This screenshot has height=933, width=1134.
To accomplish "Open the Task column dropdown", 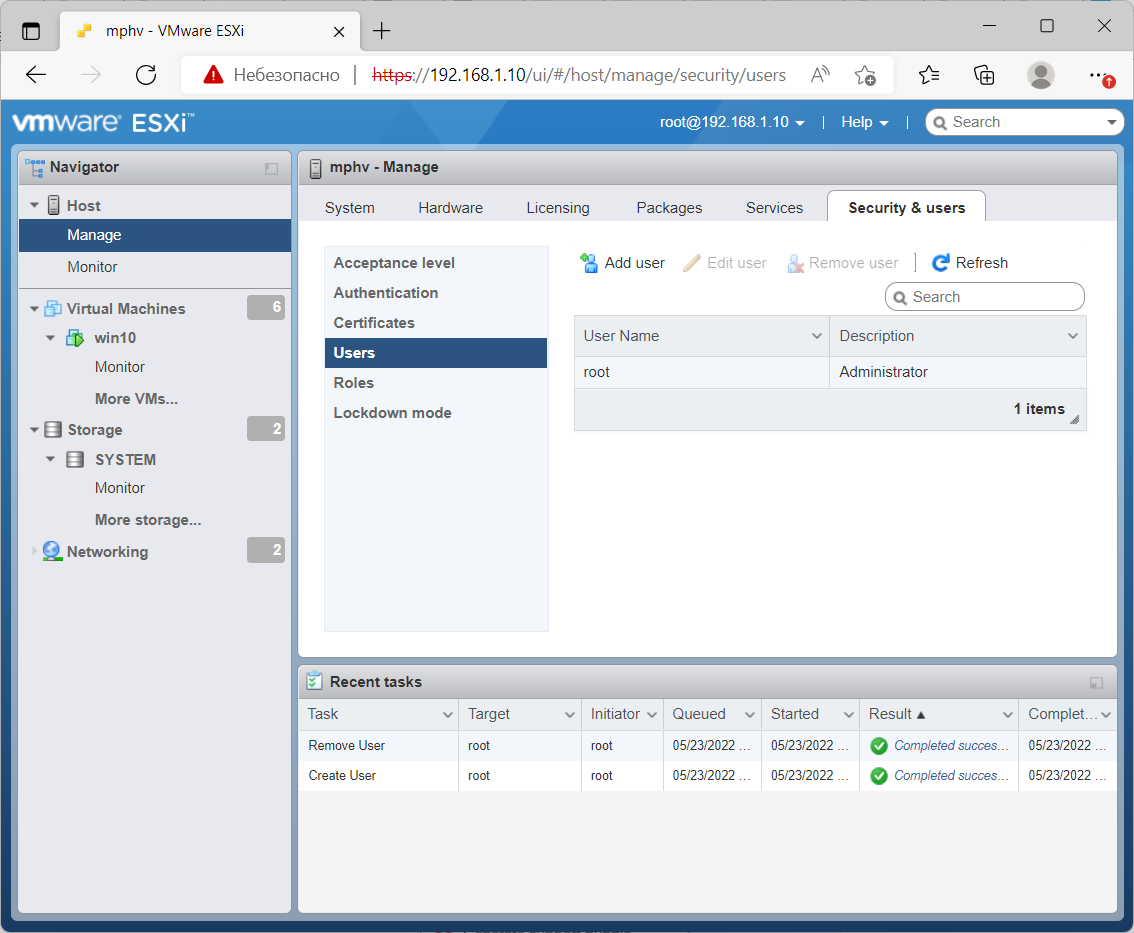I will click(448, 715).
